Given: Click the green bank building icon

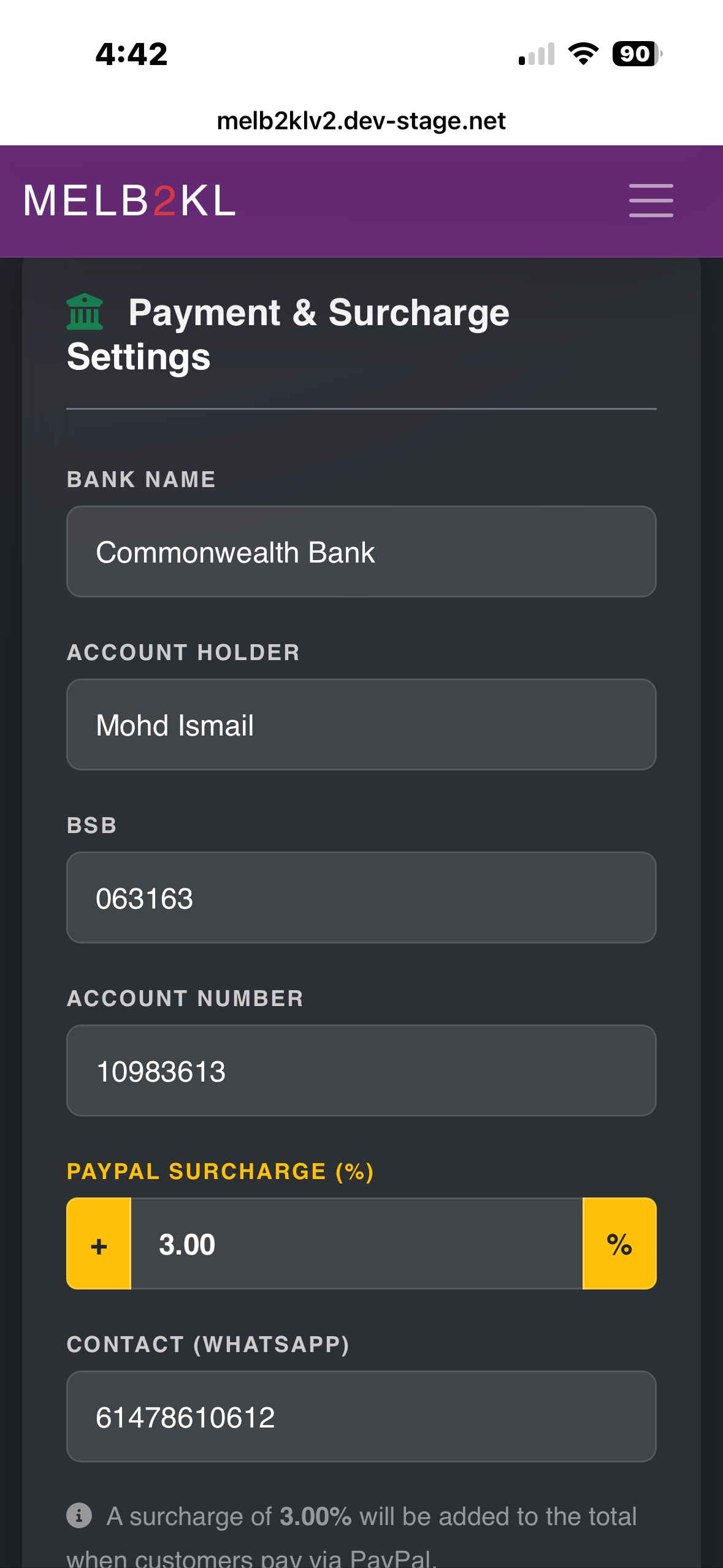Looking at the screenshot, I should coord(85,312).
